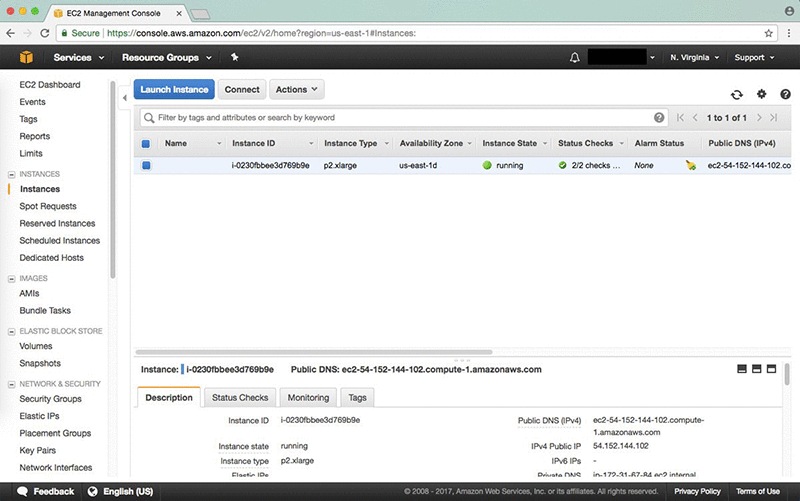Sort by the Availability Zone column

tap(436, 144)
